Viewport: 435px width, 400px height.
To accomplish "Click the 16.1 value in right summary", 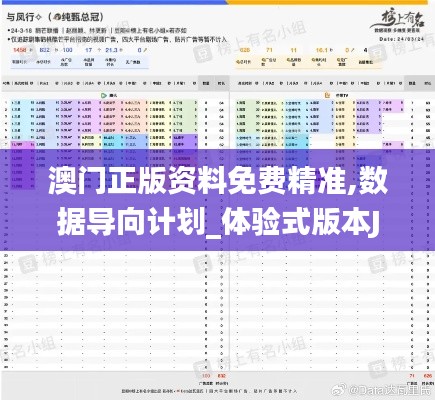I will pos(322,50).
